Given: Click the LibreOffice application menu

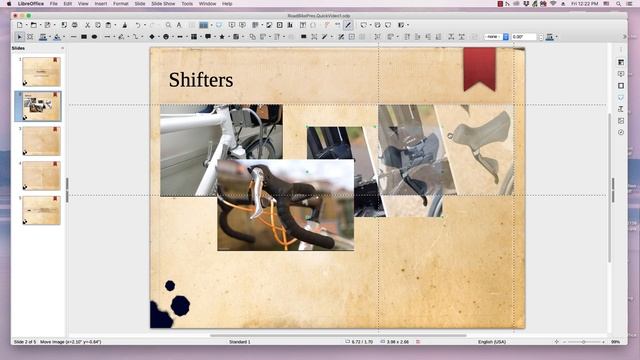Looking at the screenshot, I should (x=31, y=4).
